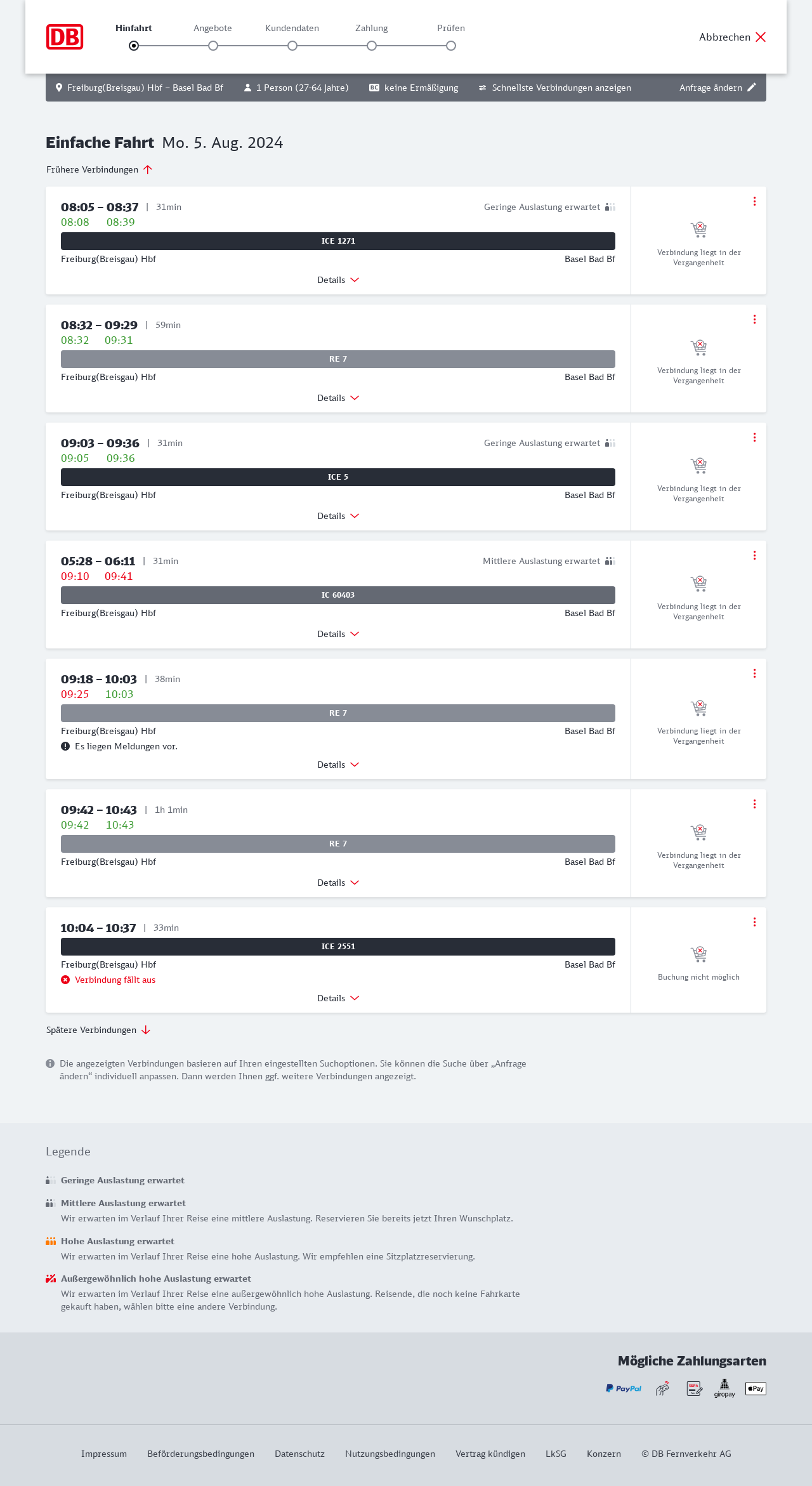The height and width of the screenshot is (1486, 812).
Task: Click the cancel X icon next to Abbrechen
Action: [x=761, y=37]
